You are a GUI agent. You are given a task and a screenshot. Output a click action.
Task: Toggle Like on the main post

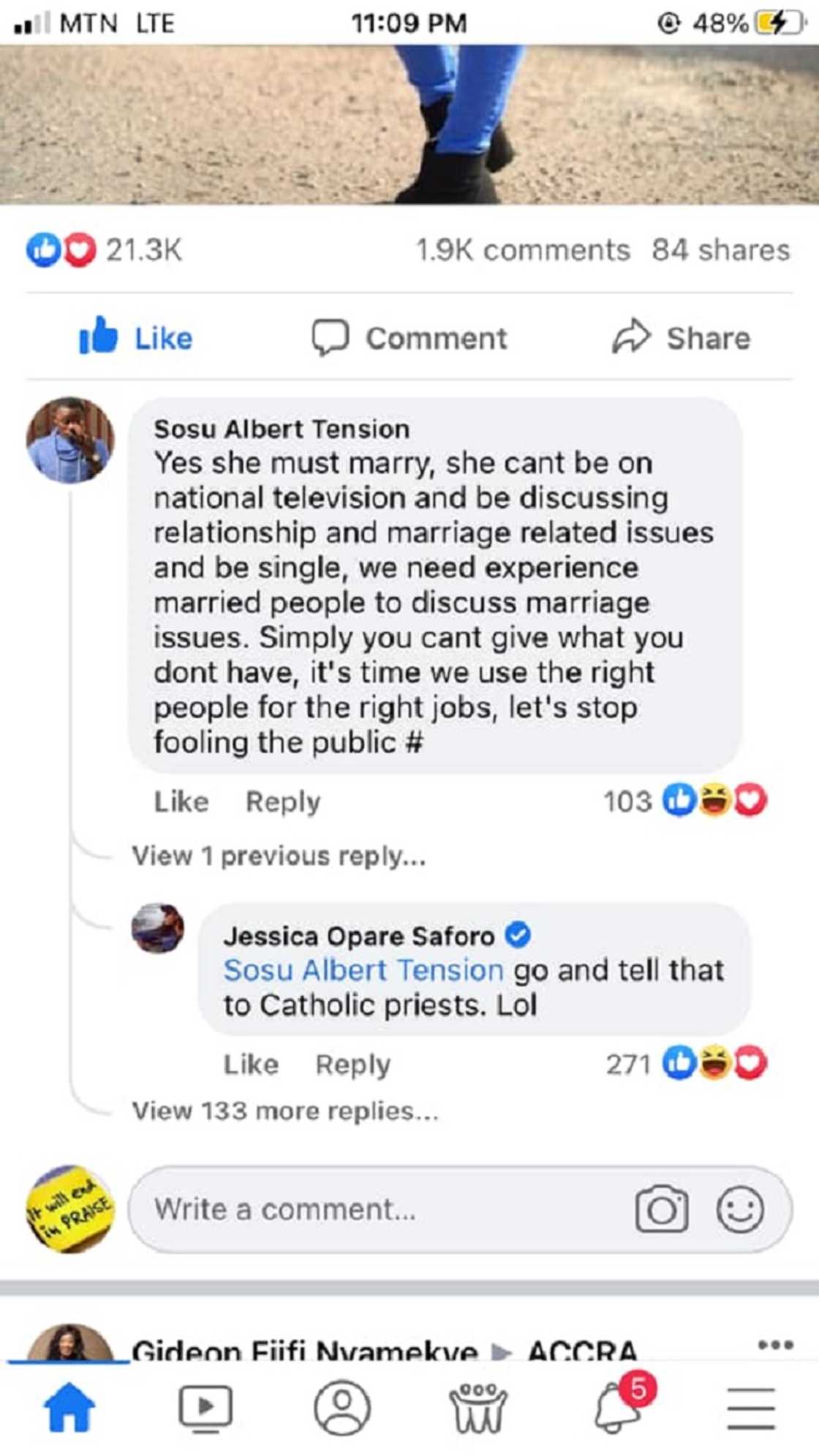(135, 338)
